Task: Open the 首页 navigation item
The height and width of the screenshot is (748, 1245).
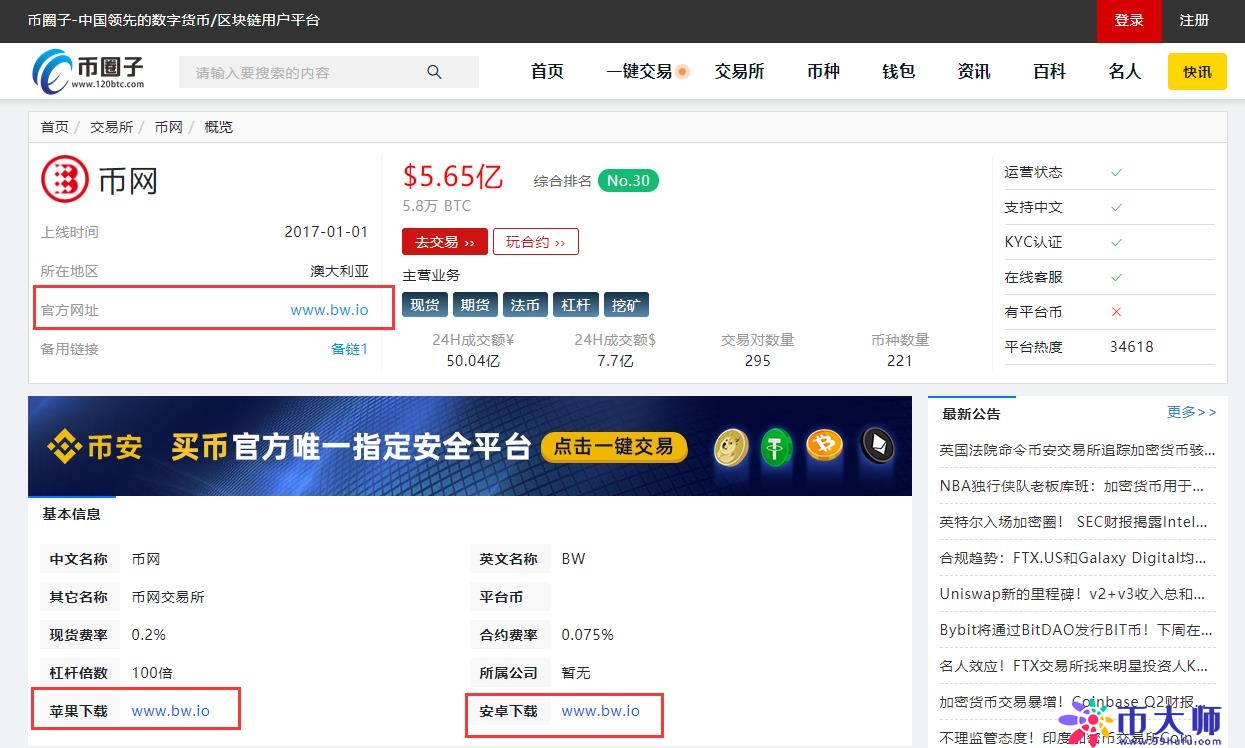Action: coord(547,72)
